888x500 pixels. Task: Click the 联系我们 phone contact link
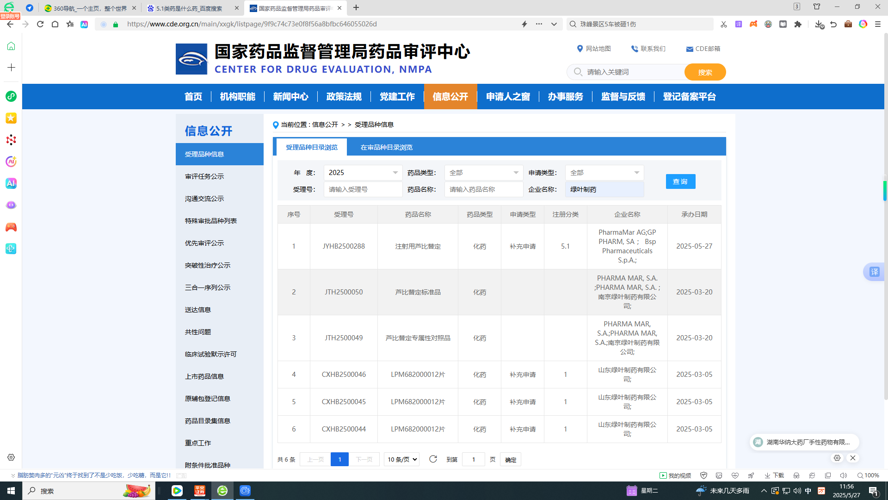648,49
